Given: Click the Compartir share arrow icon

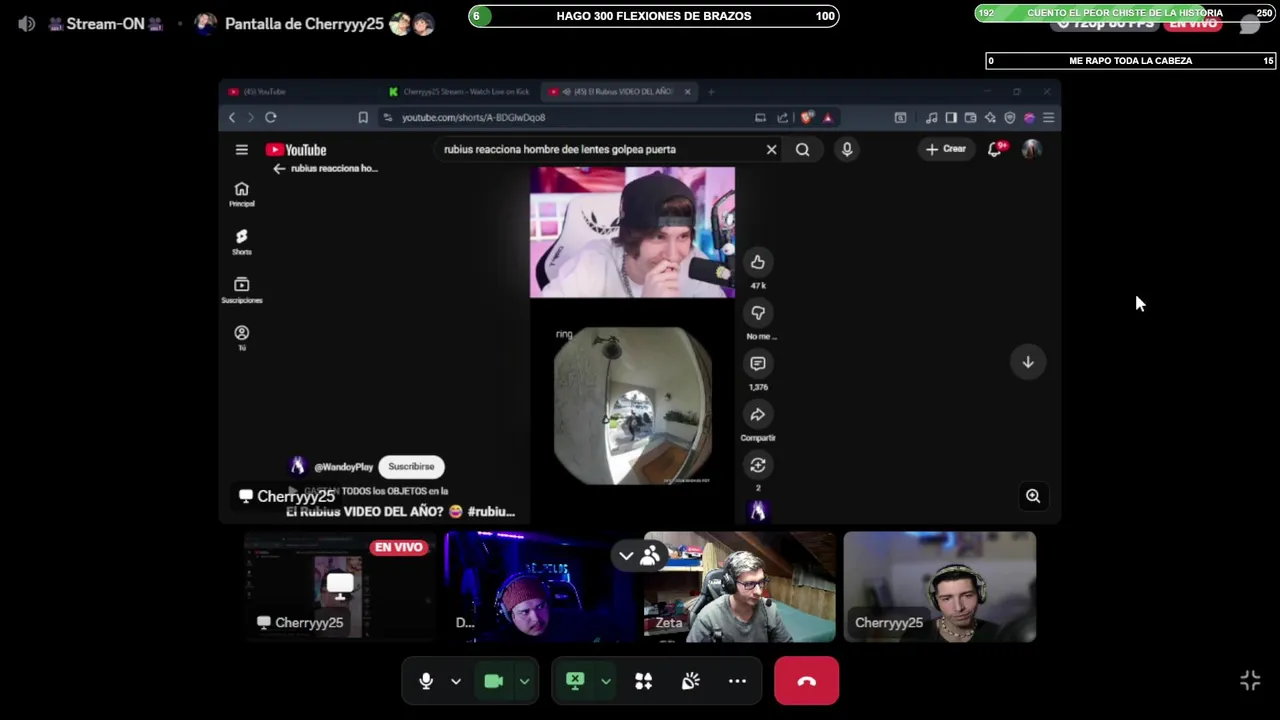Looking at the screenshot, I should pos(758,415).
